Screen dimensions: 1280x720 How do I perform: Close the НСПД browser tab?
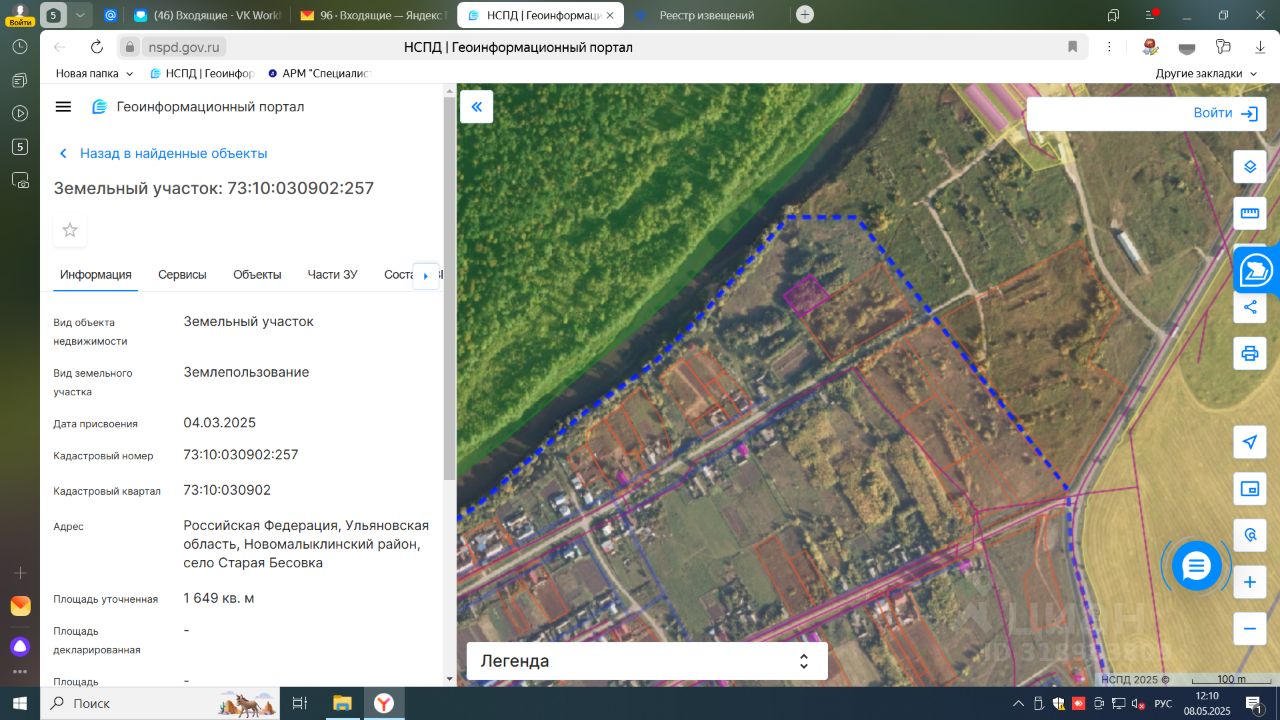point(610,15)
